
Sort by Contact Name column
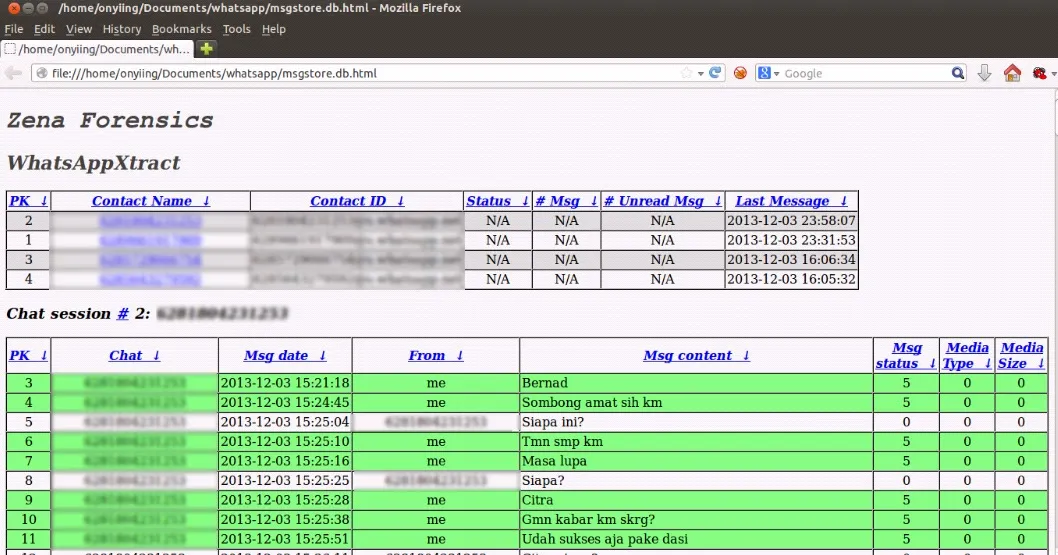(150, 201)
